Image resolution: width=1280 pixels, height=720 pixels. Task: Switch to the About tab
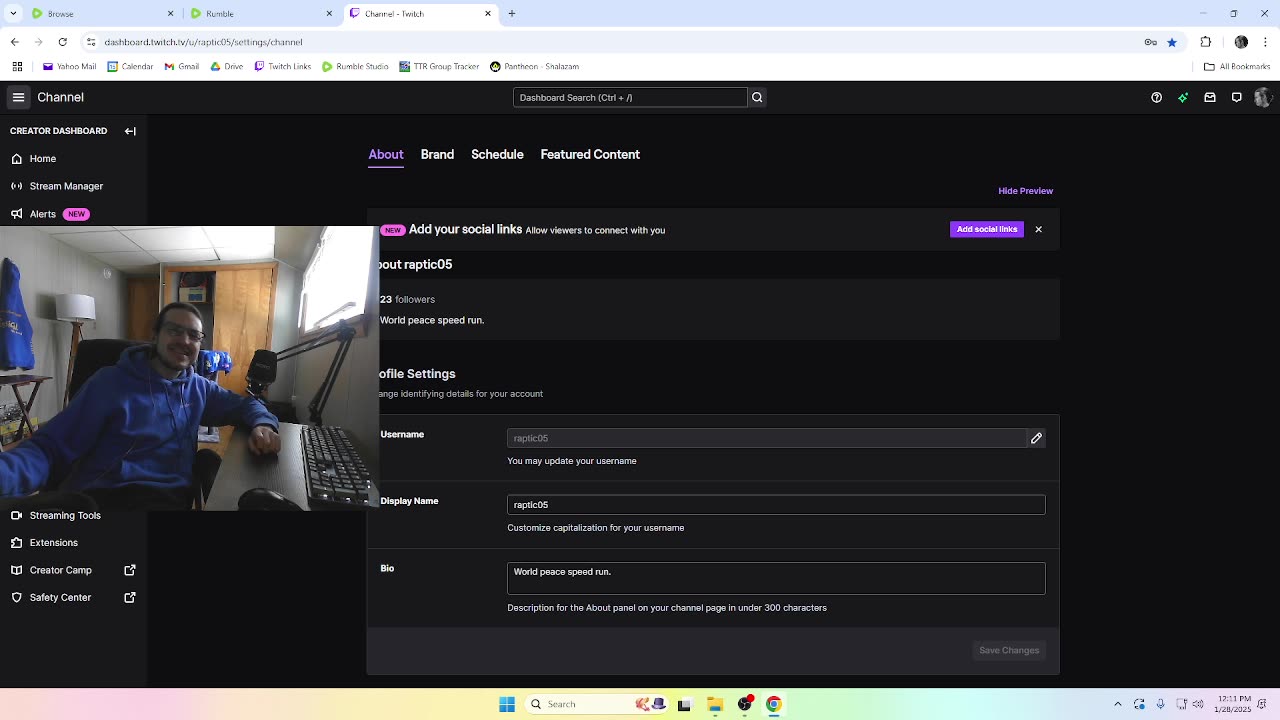pyautogui.click(x=386, y=155)
